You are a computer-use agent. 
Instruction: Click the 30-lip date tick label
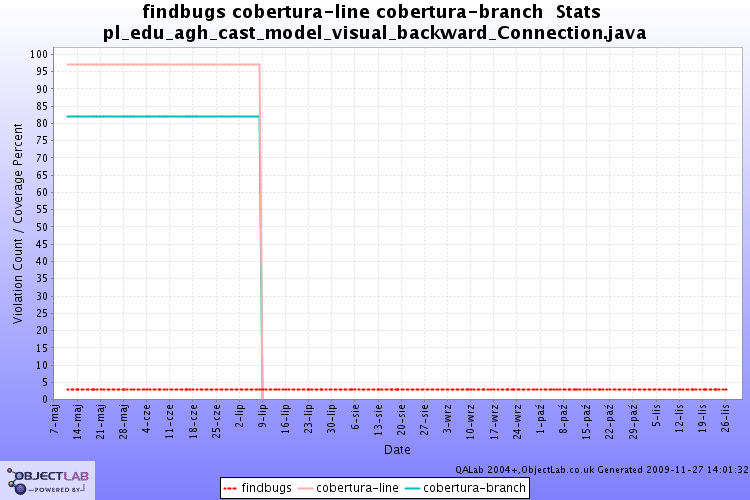click(x=332, y=419)
